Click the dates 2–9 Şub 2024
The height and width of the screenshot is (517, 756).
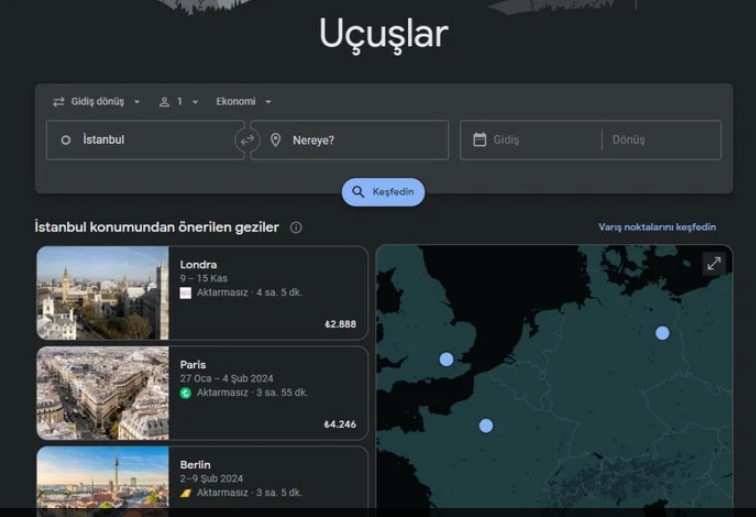211,478
